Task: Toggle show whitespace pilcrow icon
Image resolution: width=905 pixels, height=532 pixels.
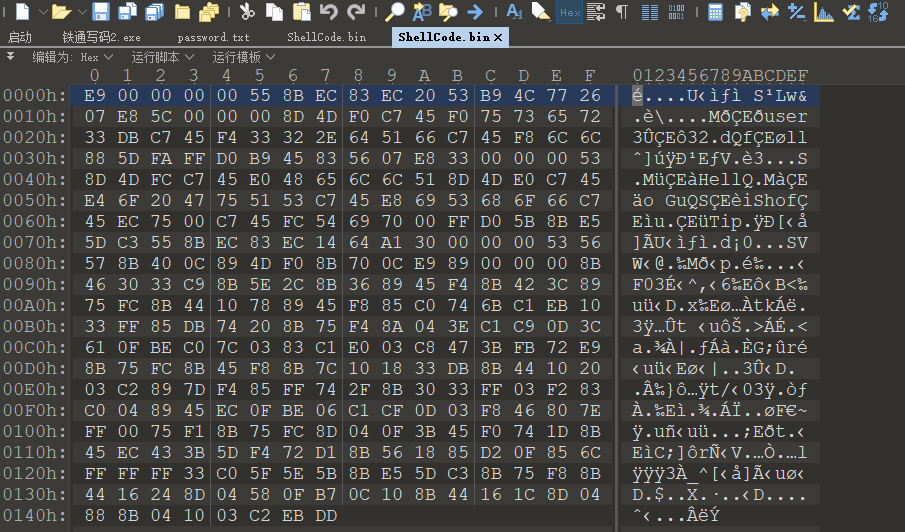Action: pyautogui.click(x=622, y=12)
